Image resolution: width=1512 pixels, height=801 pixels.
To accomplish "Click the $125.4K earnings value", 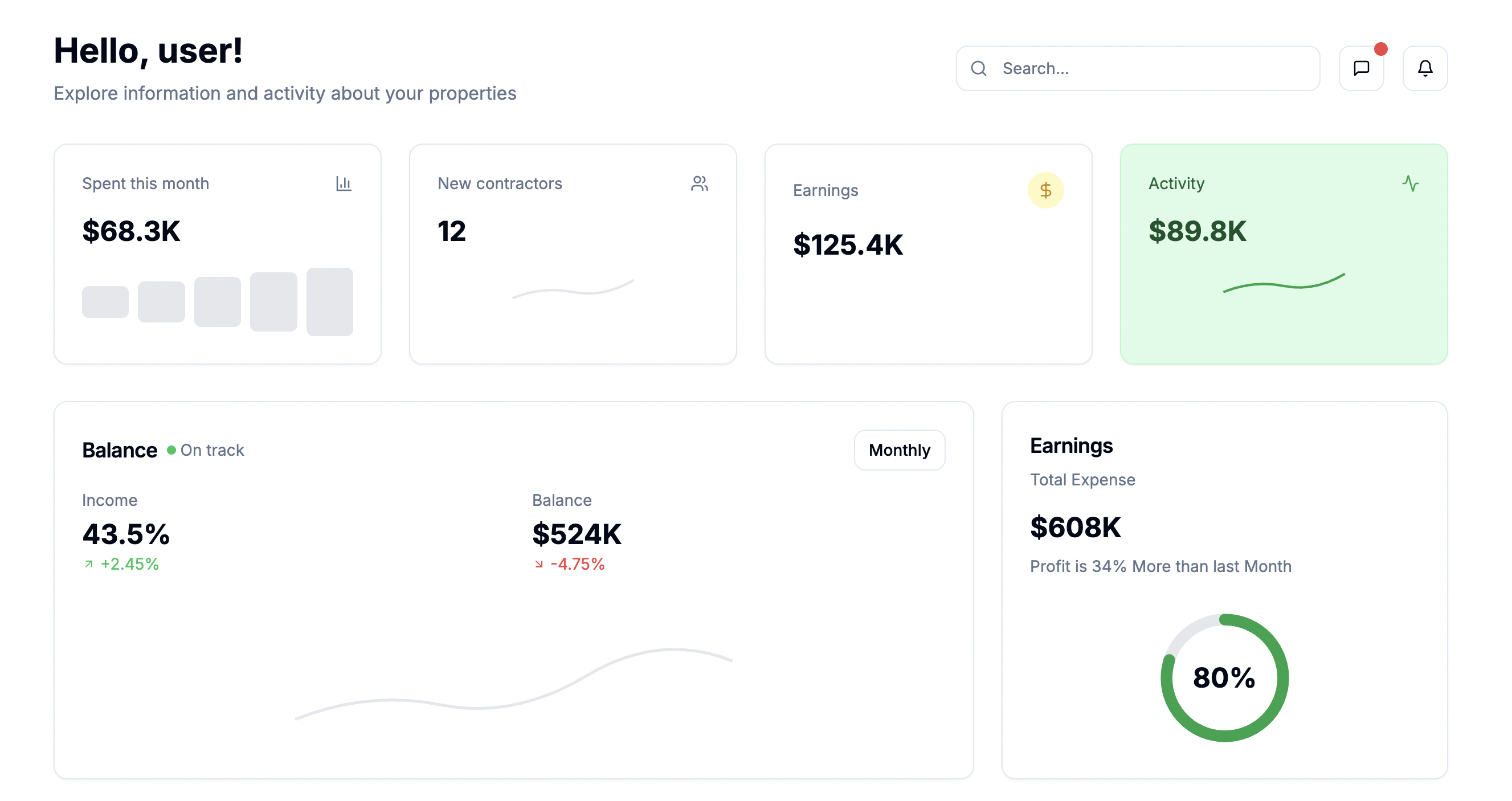I will coord(848,245).
